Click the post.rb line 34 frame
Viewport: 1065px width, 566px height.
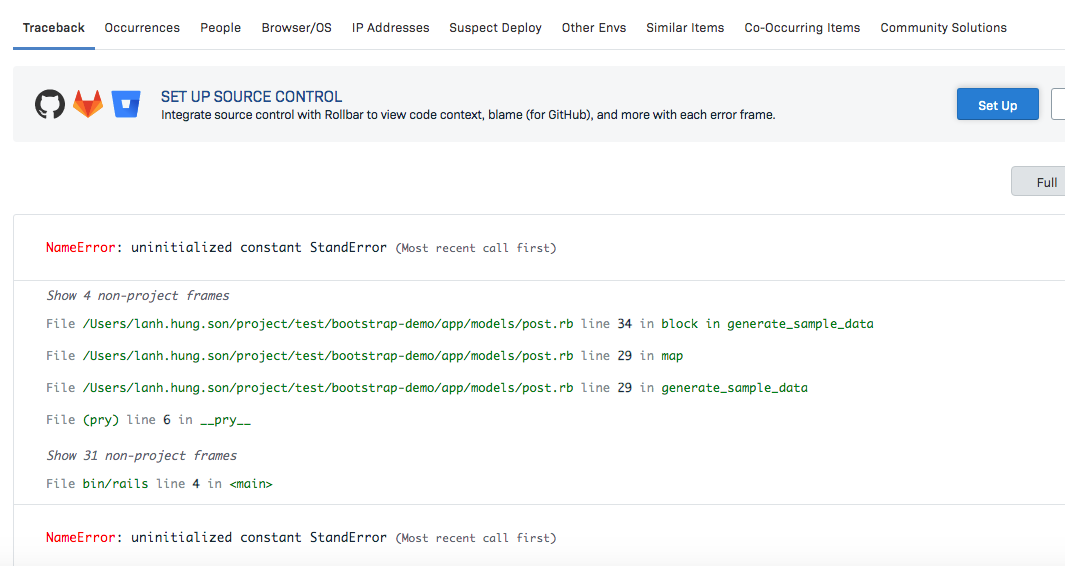pos(460,324)
